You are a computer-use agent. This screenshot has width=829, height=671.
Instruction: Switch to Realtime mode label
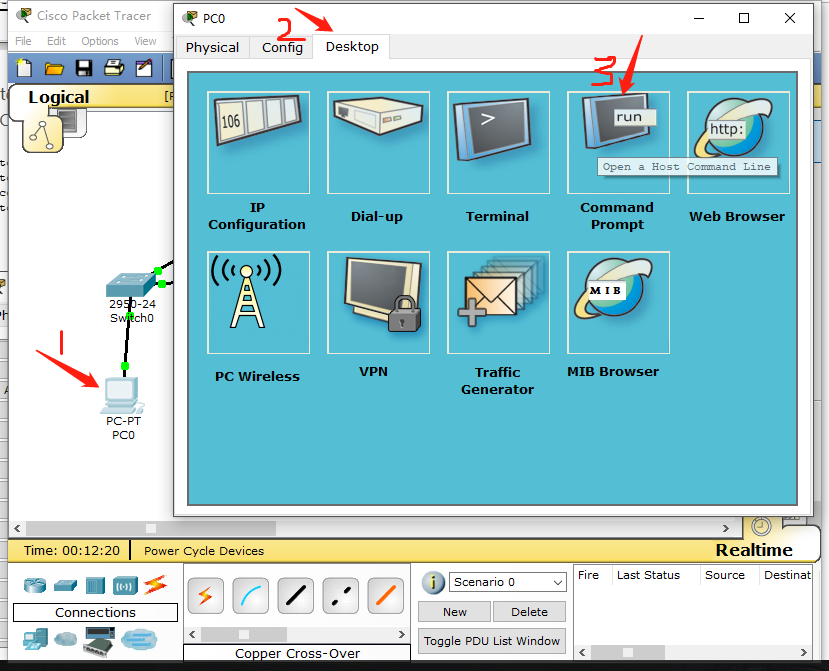pos(754,550)
